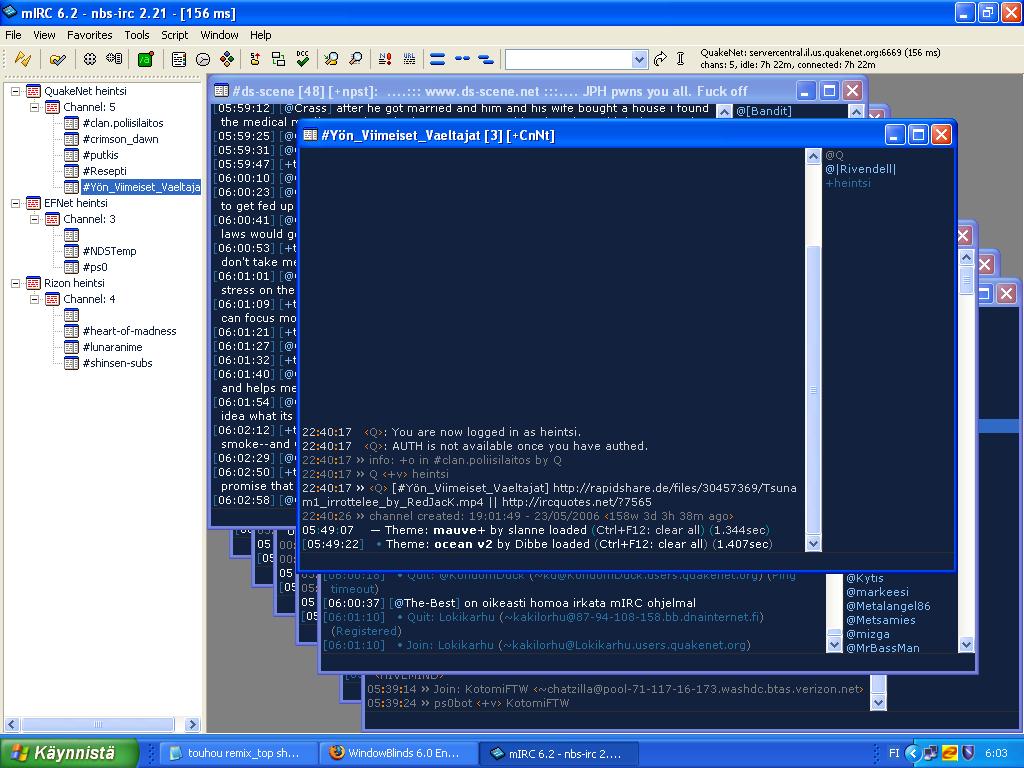Select +heintsi in the nick list

[x=848, y=184]
